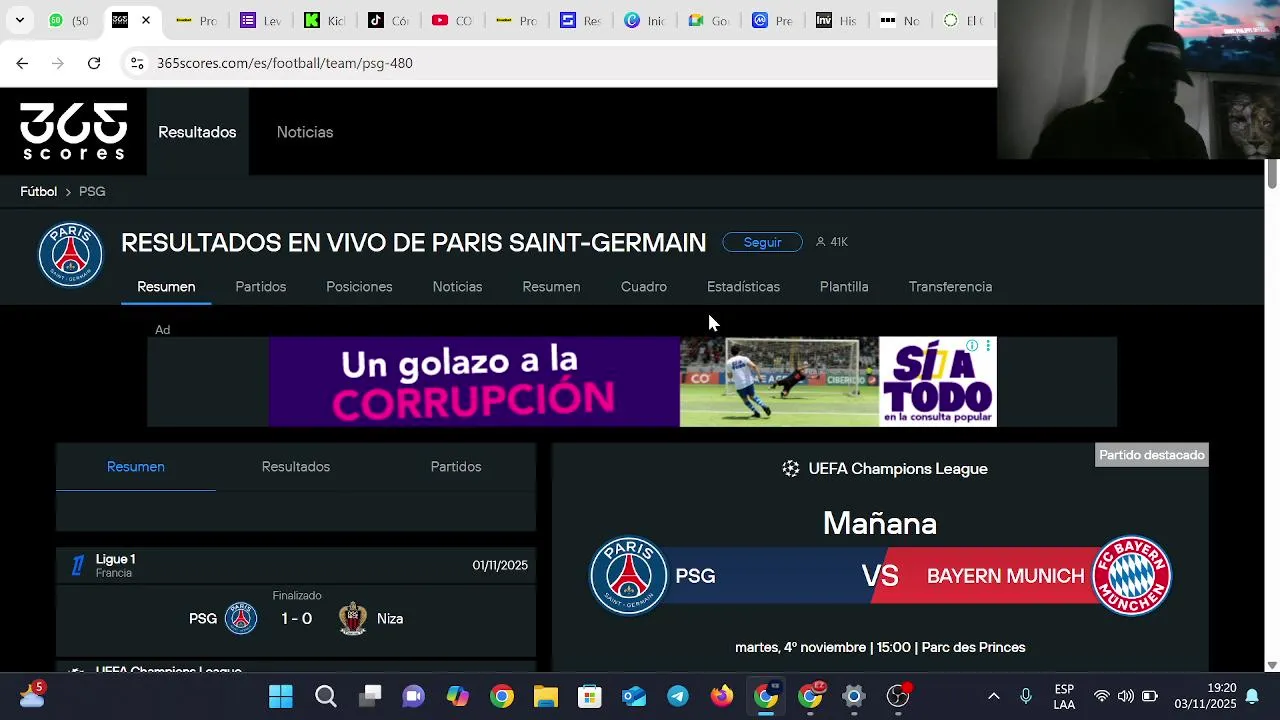Click the scrollbar down arrow

tap(1272, 665)
